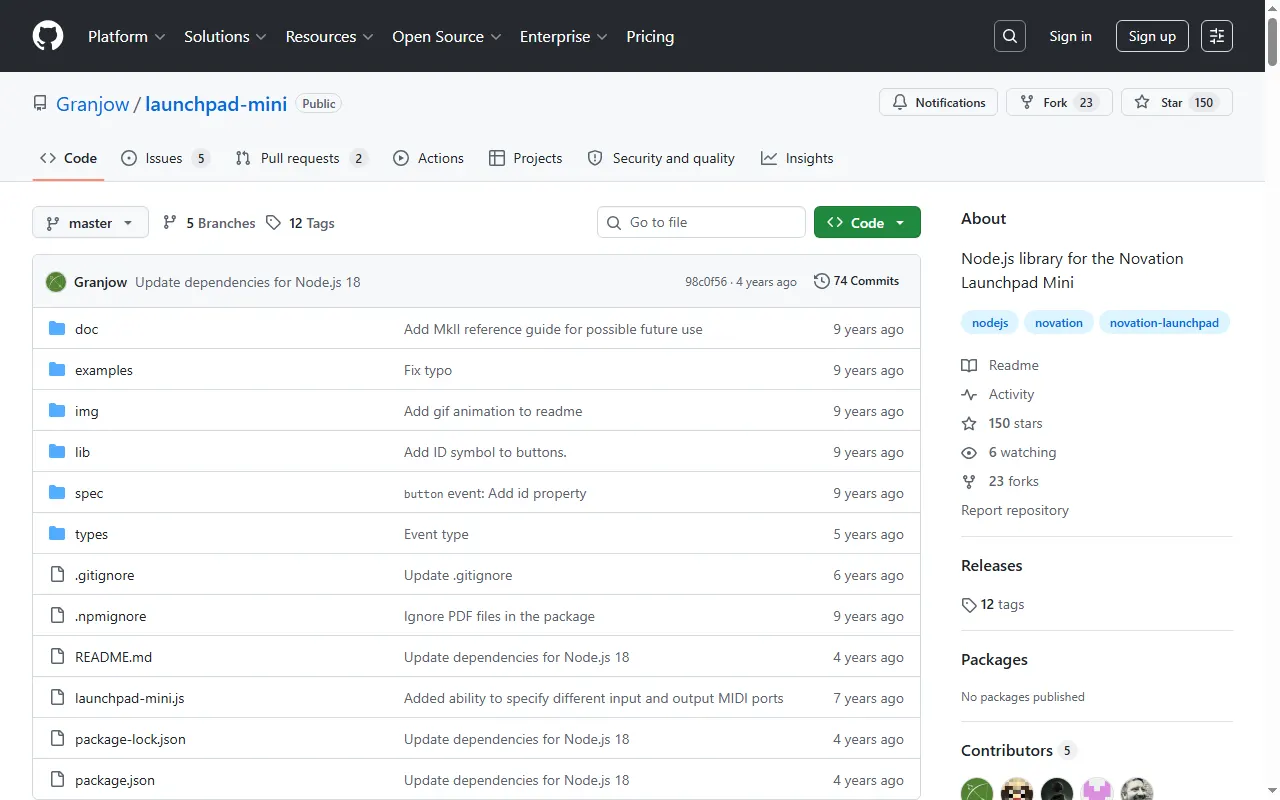Open the Activity link in About
Viewport: 1280px width, 800px height.
[x=998, y=394]
